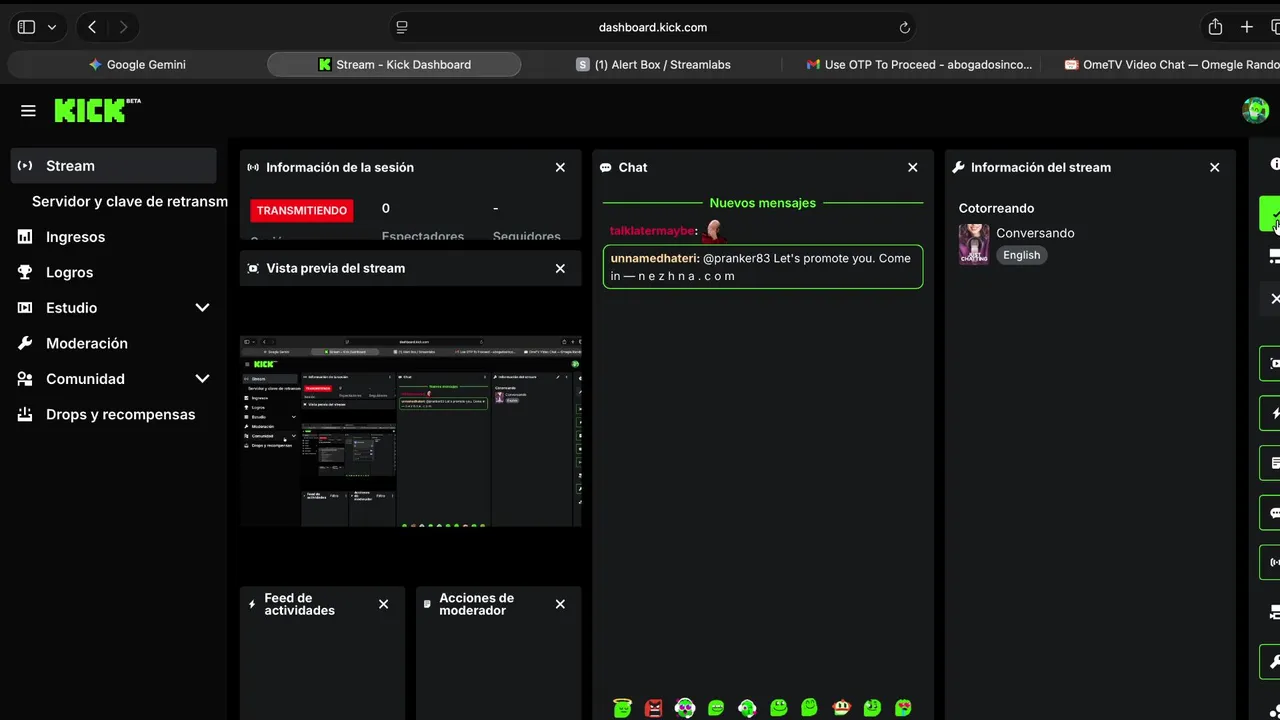Viewport: 1280px width, 720px height.
Task: Open the Safari sidebar dropdown arrow
Action: point(52,27)
